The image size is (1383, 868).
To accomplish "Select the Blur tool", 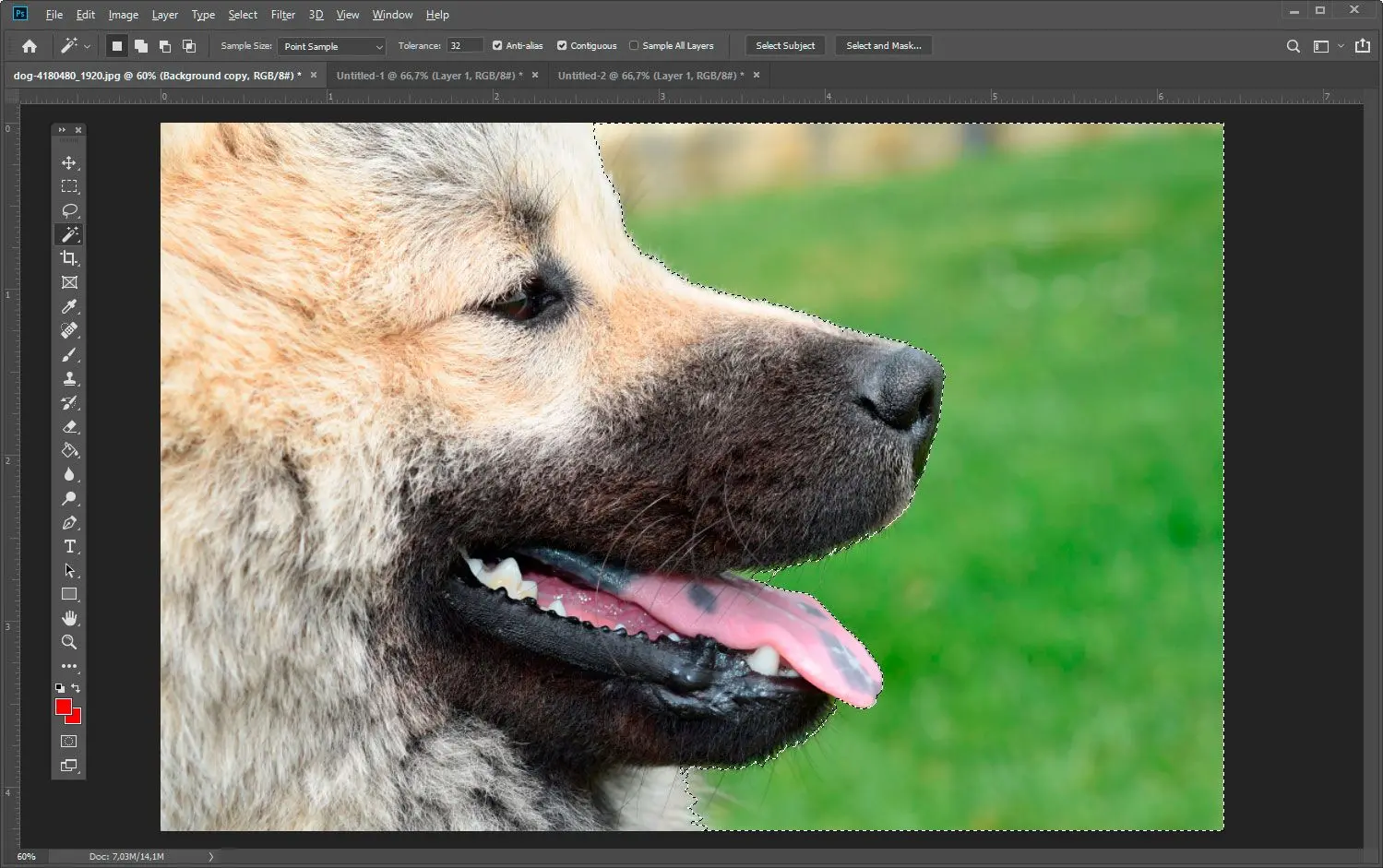I will [x=69, y=475].
